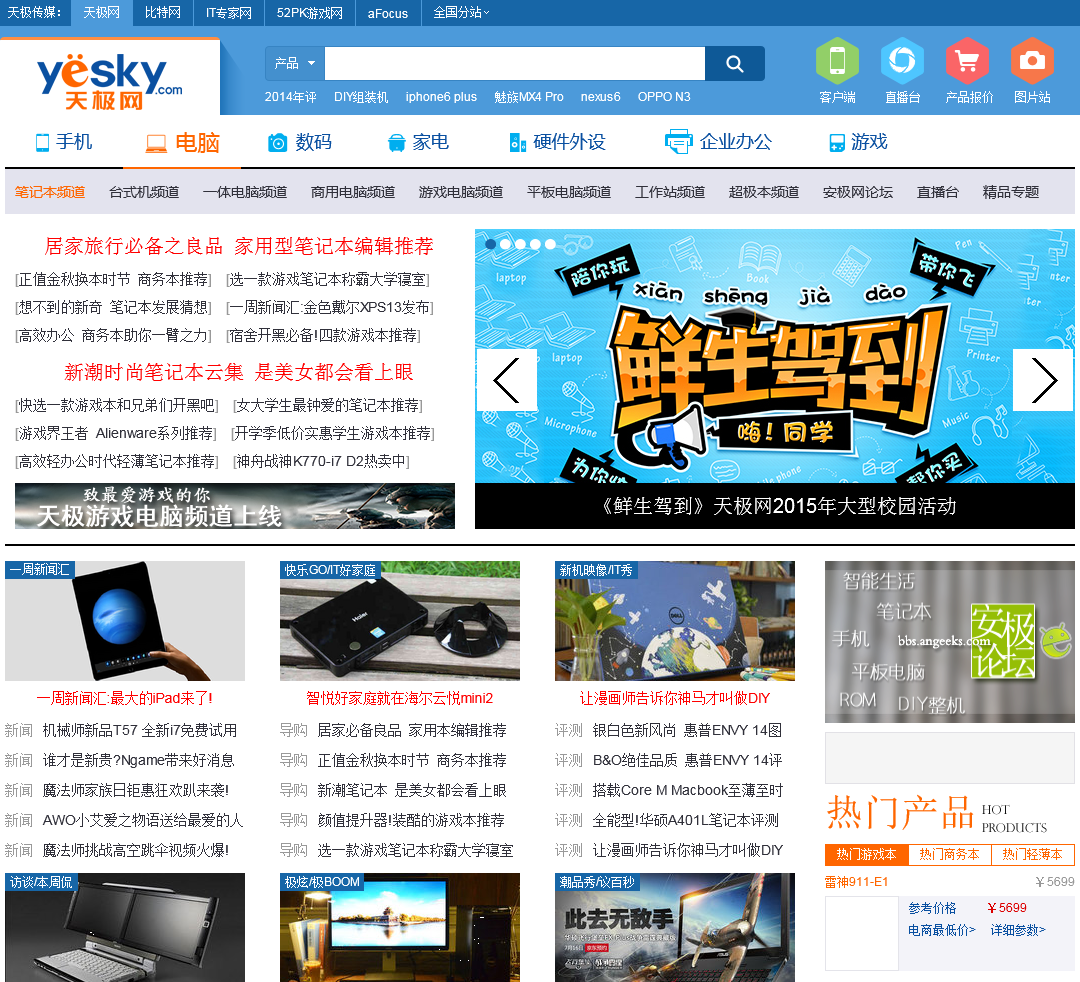Click the 游戏 game category icon
Image resolution: width=1080 pixels, height=982 pixels.
pyautogui.click(x=837, y=143)
